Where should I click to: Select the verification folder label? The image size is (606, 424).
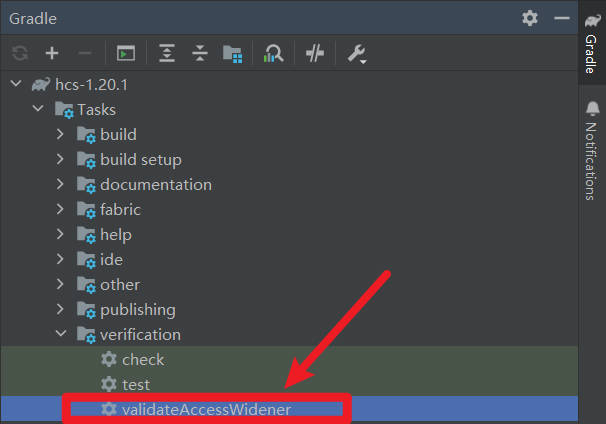pos(140,335)
